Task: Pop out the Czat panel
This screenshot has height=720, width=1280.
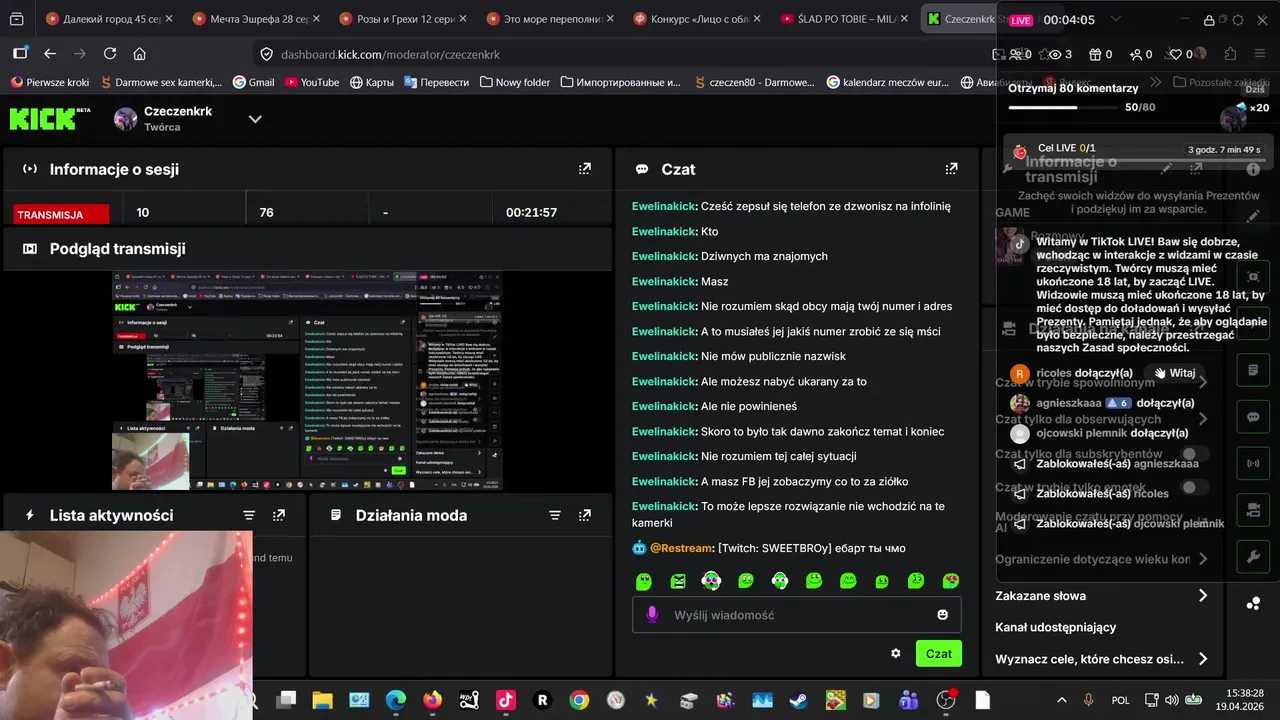Action: [951, 169]
